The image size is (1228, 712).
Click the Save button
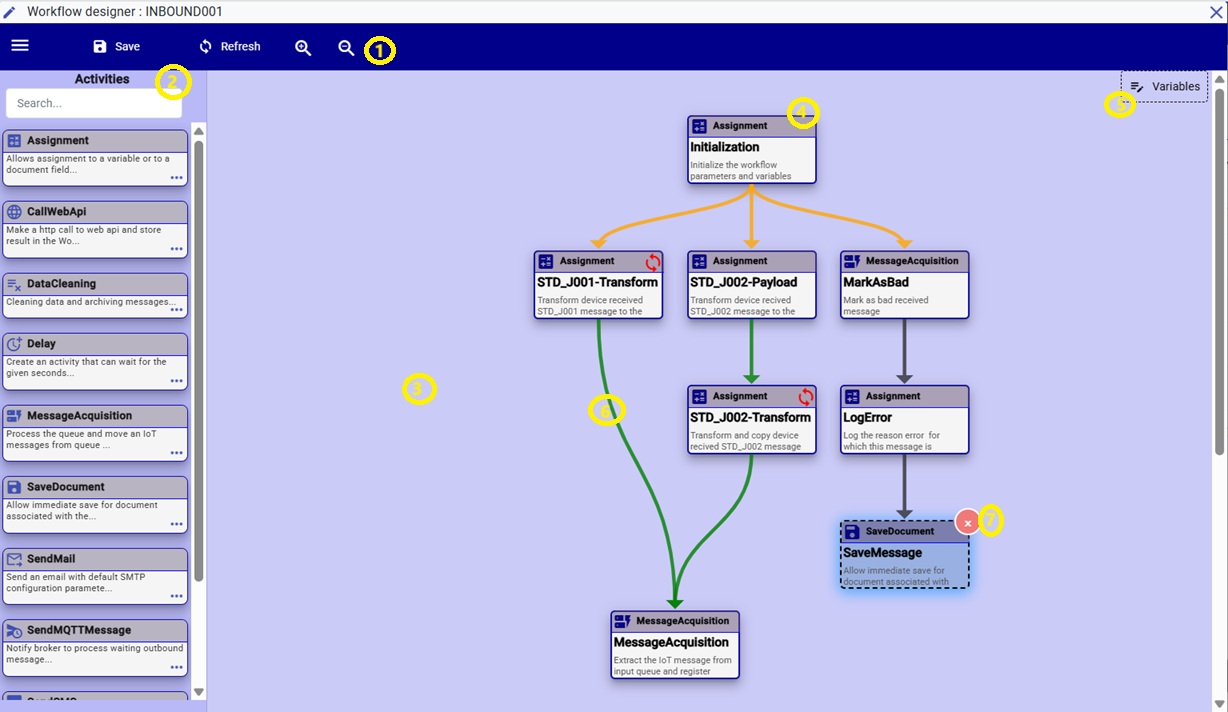point(116,47)
